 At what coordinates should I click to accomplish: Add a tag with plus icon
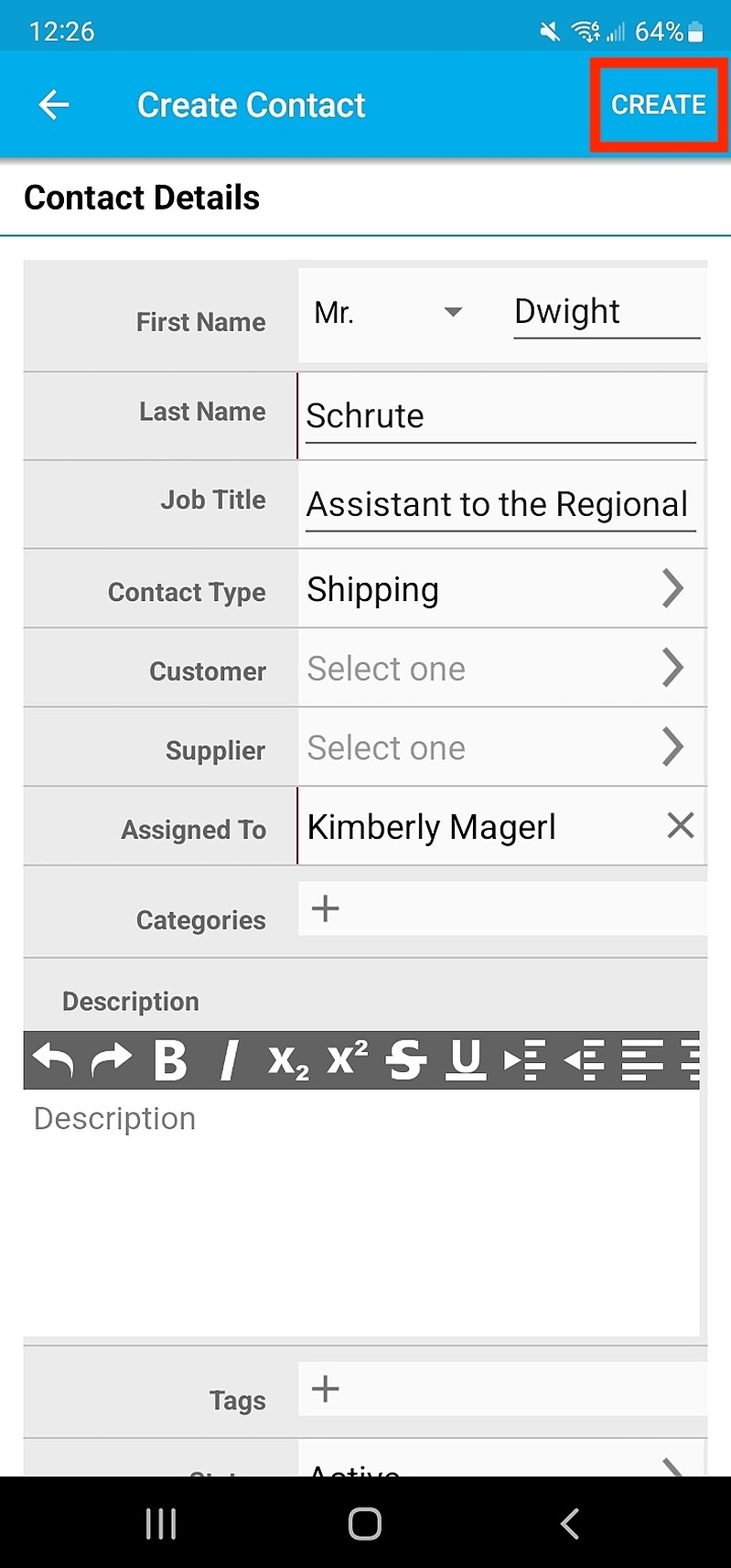325,1389
